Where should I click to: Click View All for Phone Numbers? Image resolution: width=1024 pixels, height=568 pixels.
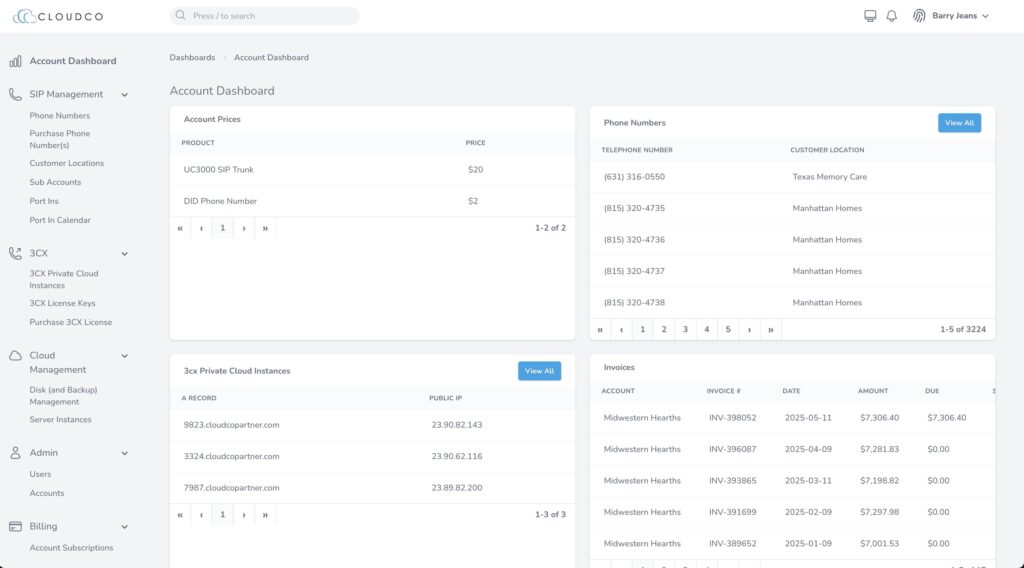(959, 123)
